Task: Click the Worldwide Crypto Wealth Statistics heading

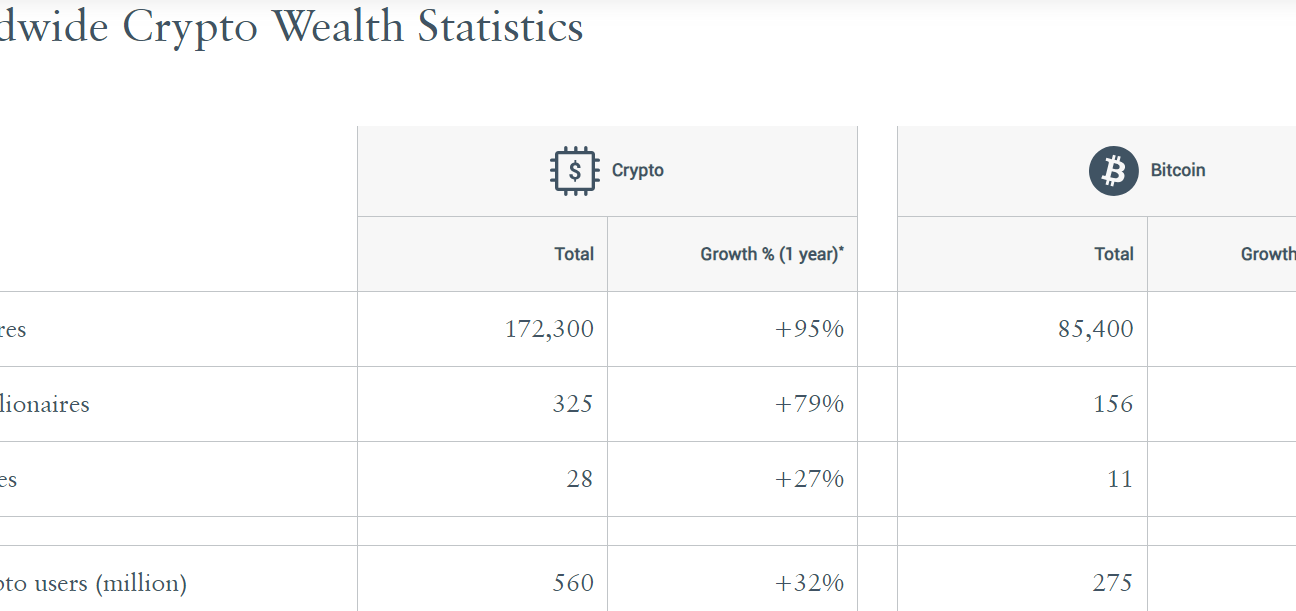Action: (x=292, y=27)
